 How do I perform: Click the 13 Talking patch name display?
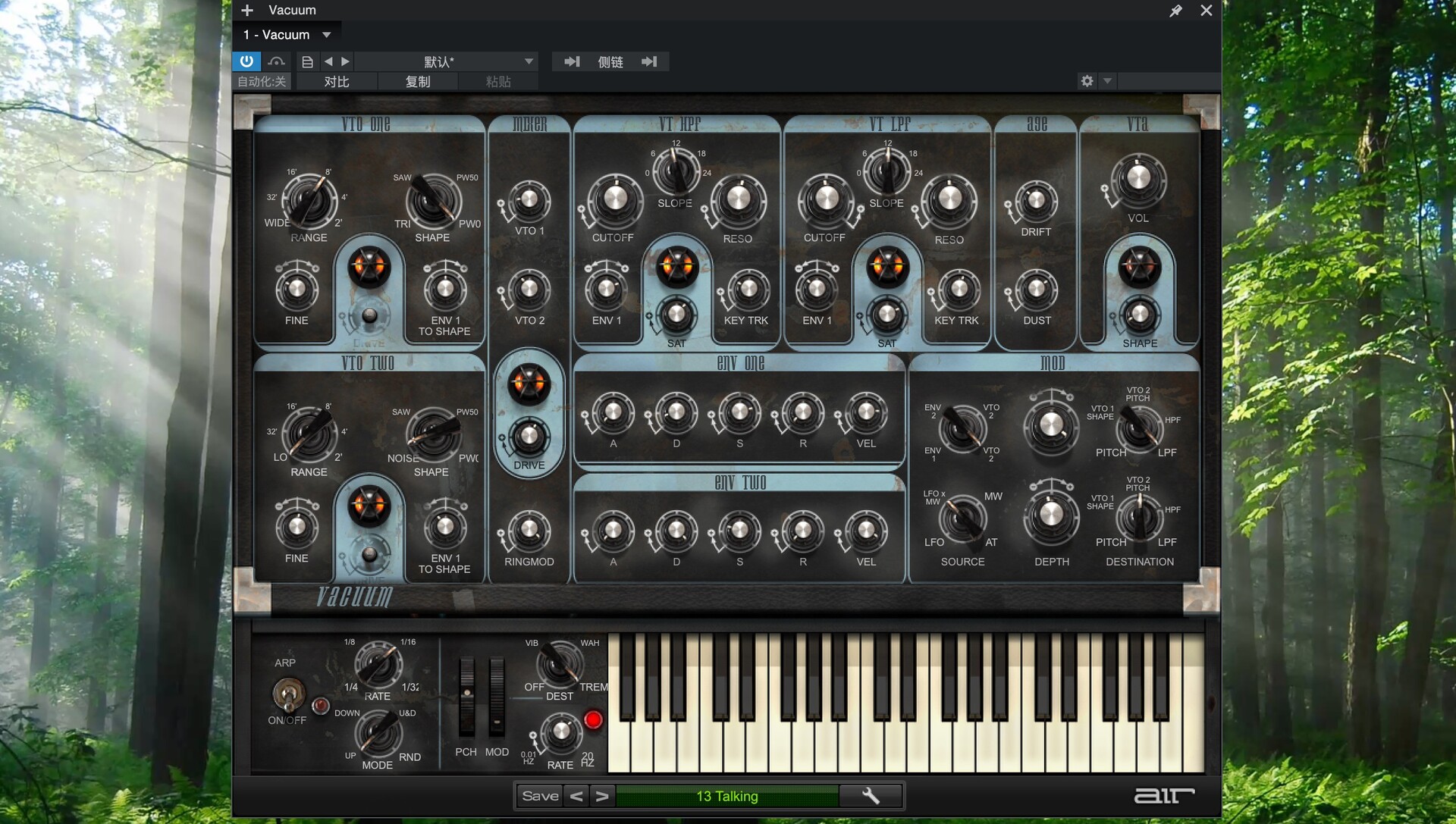(726, 796)
